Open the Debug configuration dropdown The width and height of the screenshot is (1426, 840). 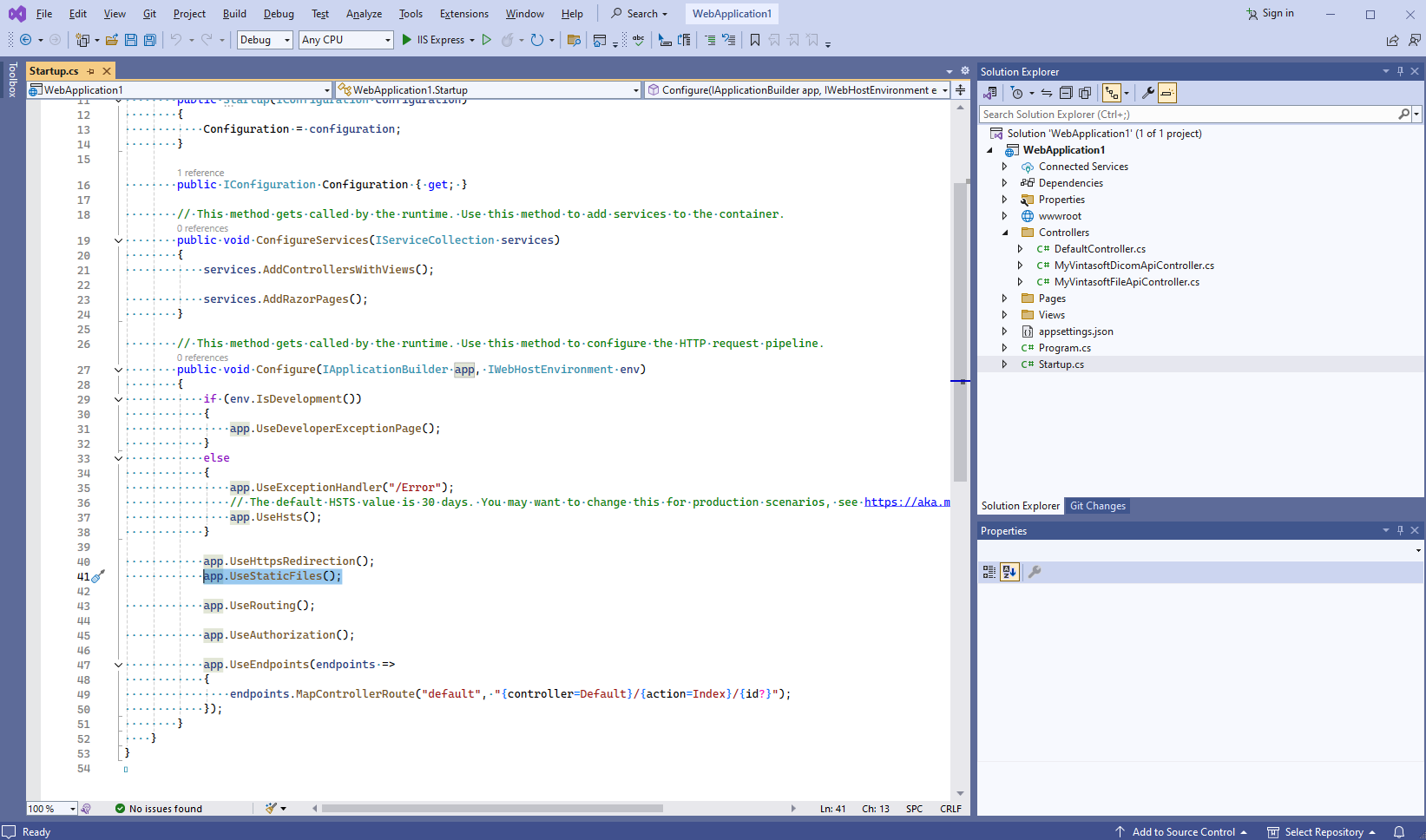point(265,40)
